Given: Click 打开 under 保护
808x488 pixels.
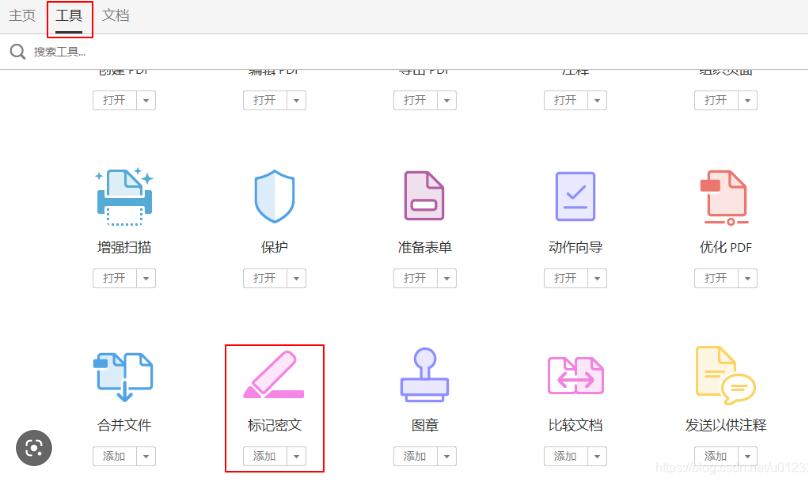Looking at the screenshot, I should pyautogui.click(x=265, y=278).
